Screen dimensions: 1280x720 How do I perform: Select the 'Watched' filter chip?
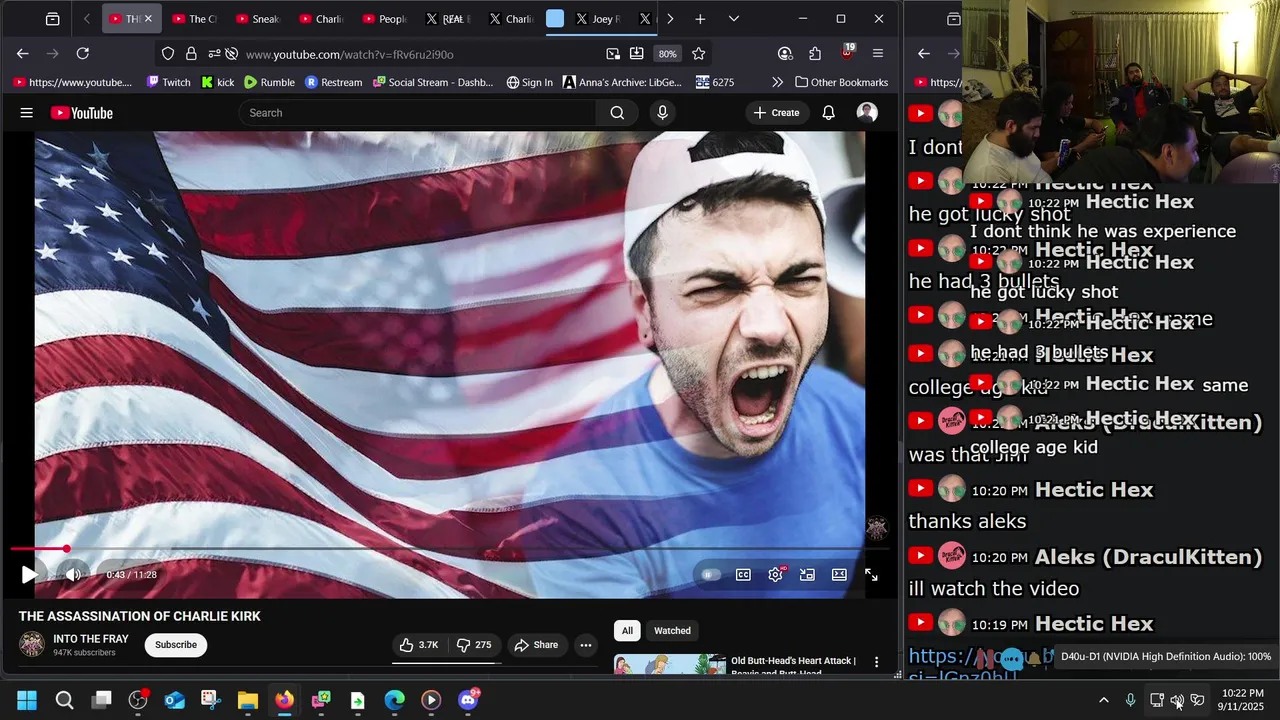point(672,631)
